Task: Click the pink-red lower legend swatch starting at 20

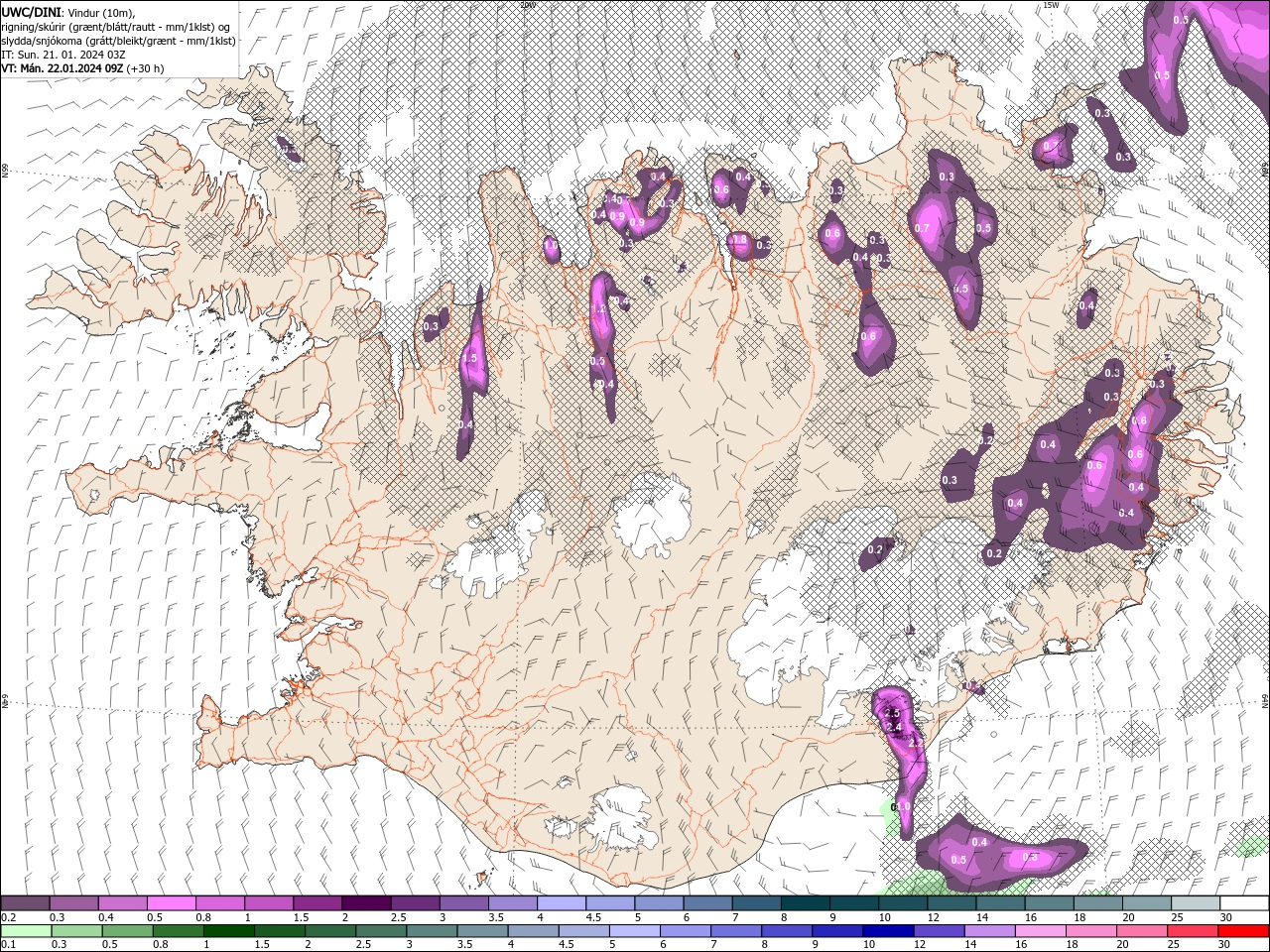Action: tap(1142, 931)
